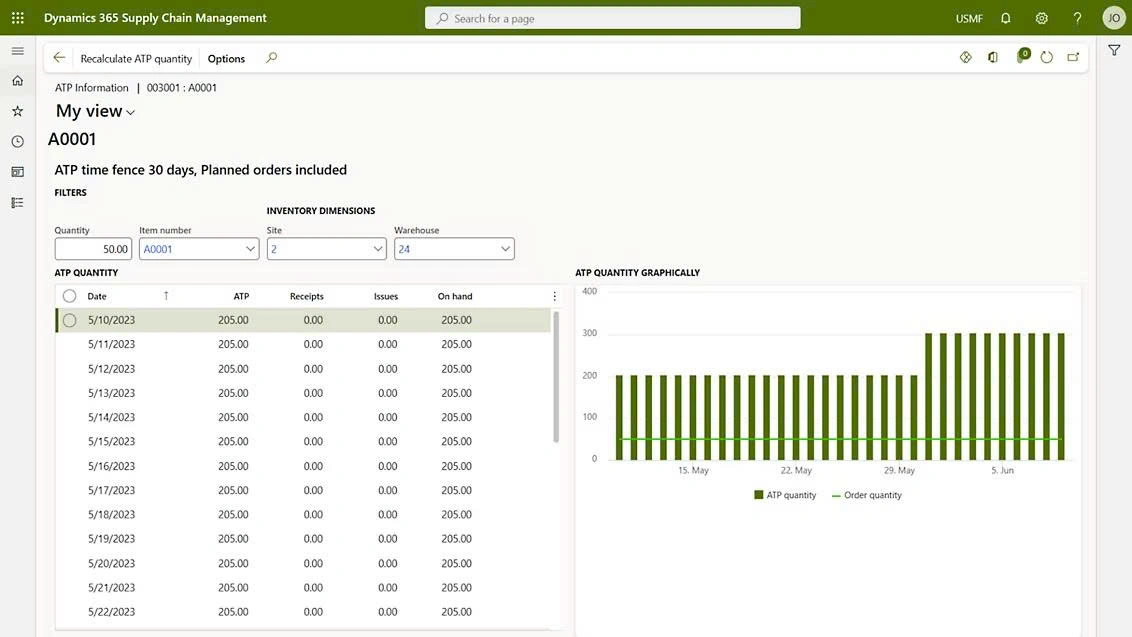Open Recent clock icon in sidebar
Image resolution: width=1132 pixels, height=637 pixels.
tap(17, 141)
